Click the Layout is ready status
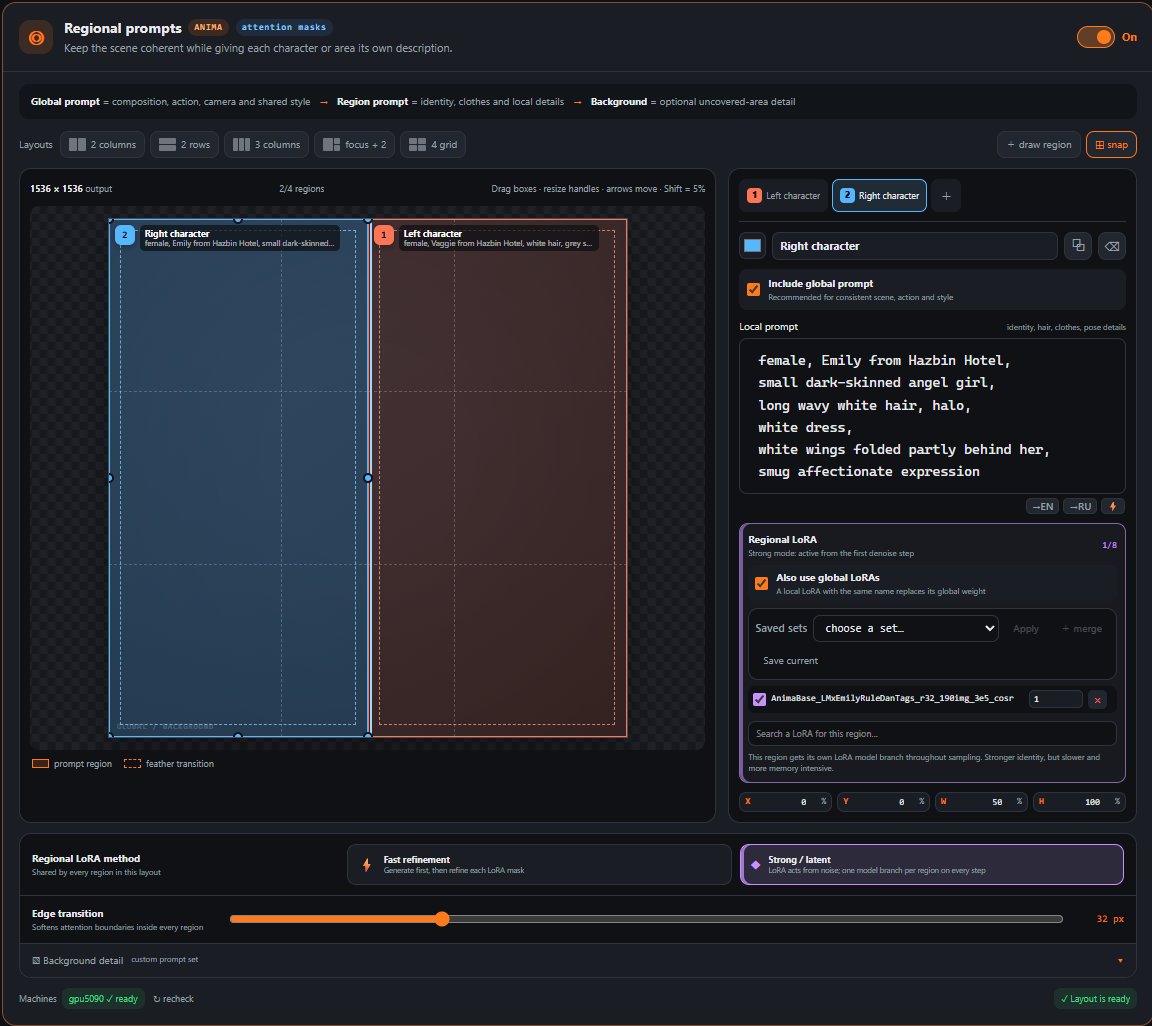 tap(1095, 999)
